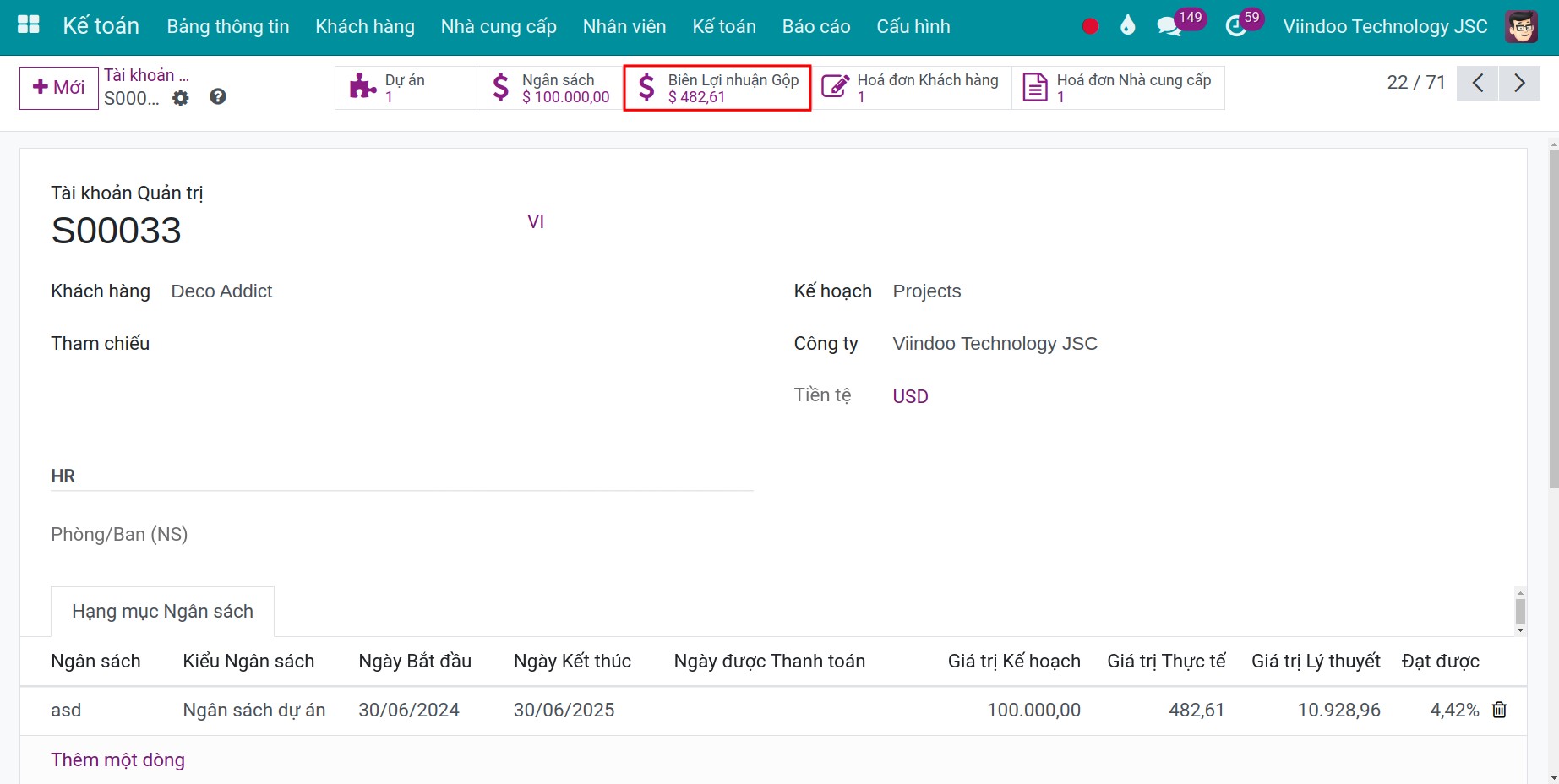Click the Tài khoản breadcrumb link

pos(146,75)
